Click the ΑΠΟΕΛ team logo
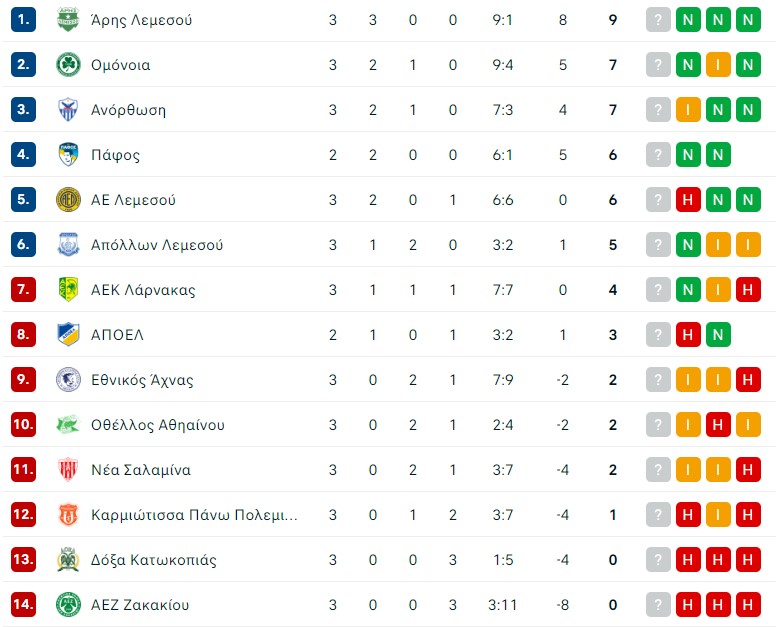 (67, 335)
